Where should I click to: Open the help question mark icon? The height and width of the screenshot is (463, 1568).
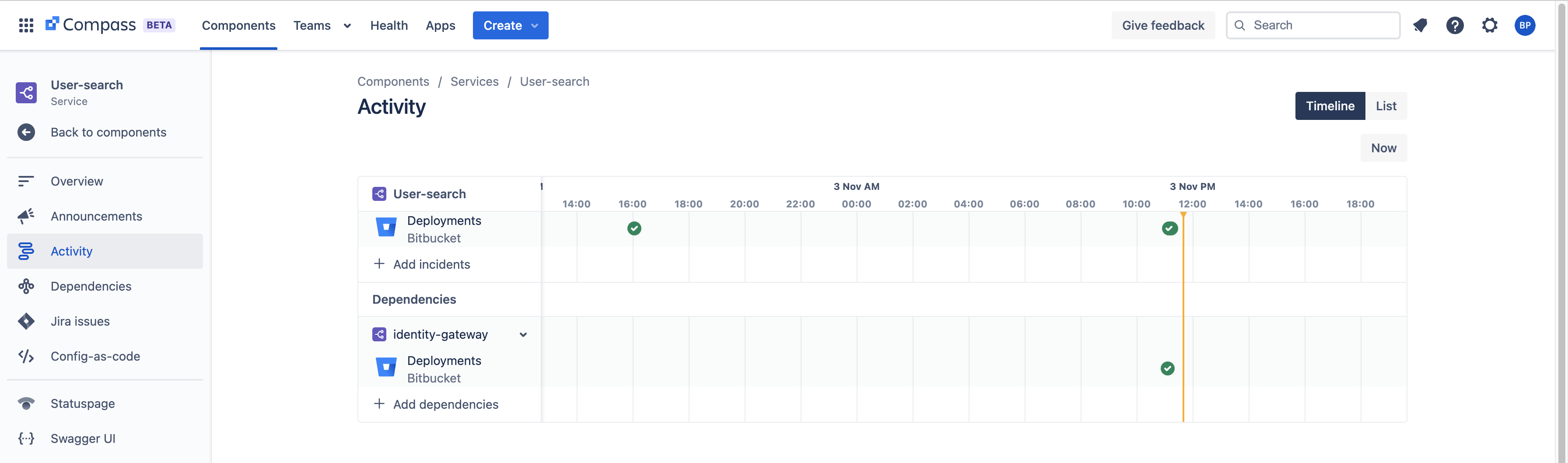point(1455,25)
